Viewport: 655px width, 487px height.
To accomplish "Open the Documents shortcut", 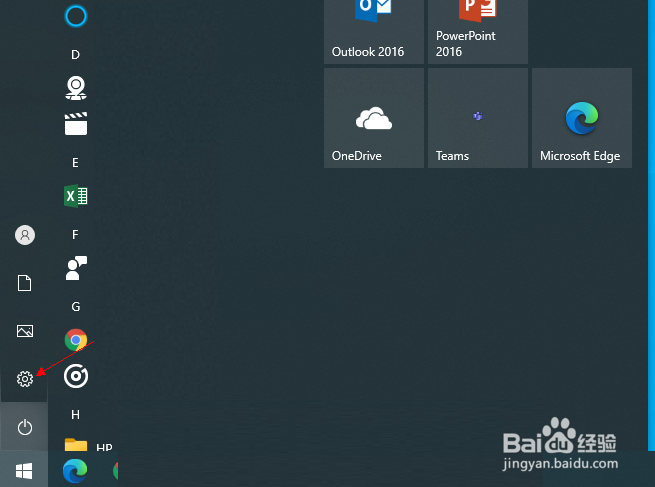I will (24, 283).
